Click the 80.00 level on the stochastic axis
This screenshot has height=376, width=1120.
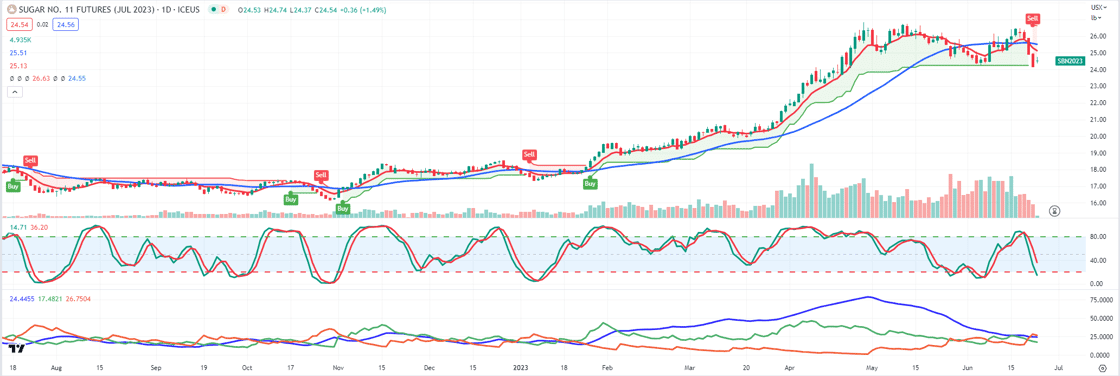(1097, 237)
